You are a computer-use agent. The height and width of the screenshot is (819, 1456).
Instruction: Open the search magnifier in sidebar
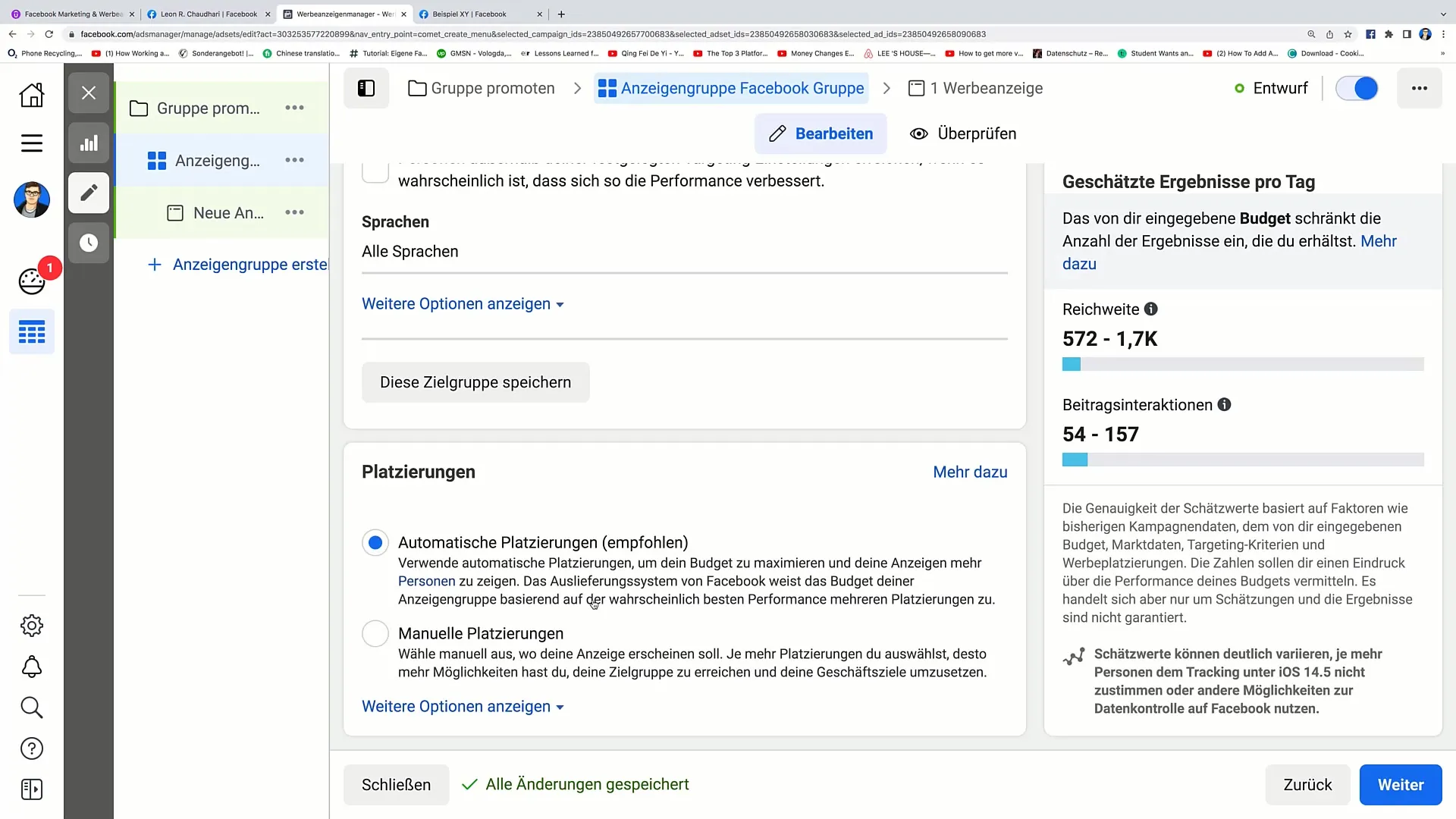pos(31,708)
